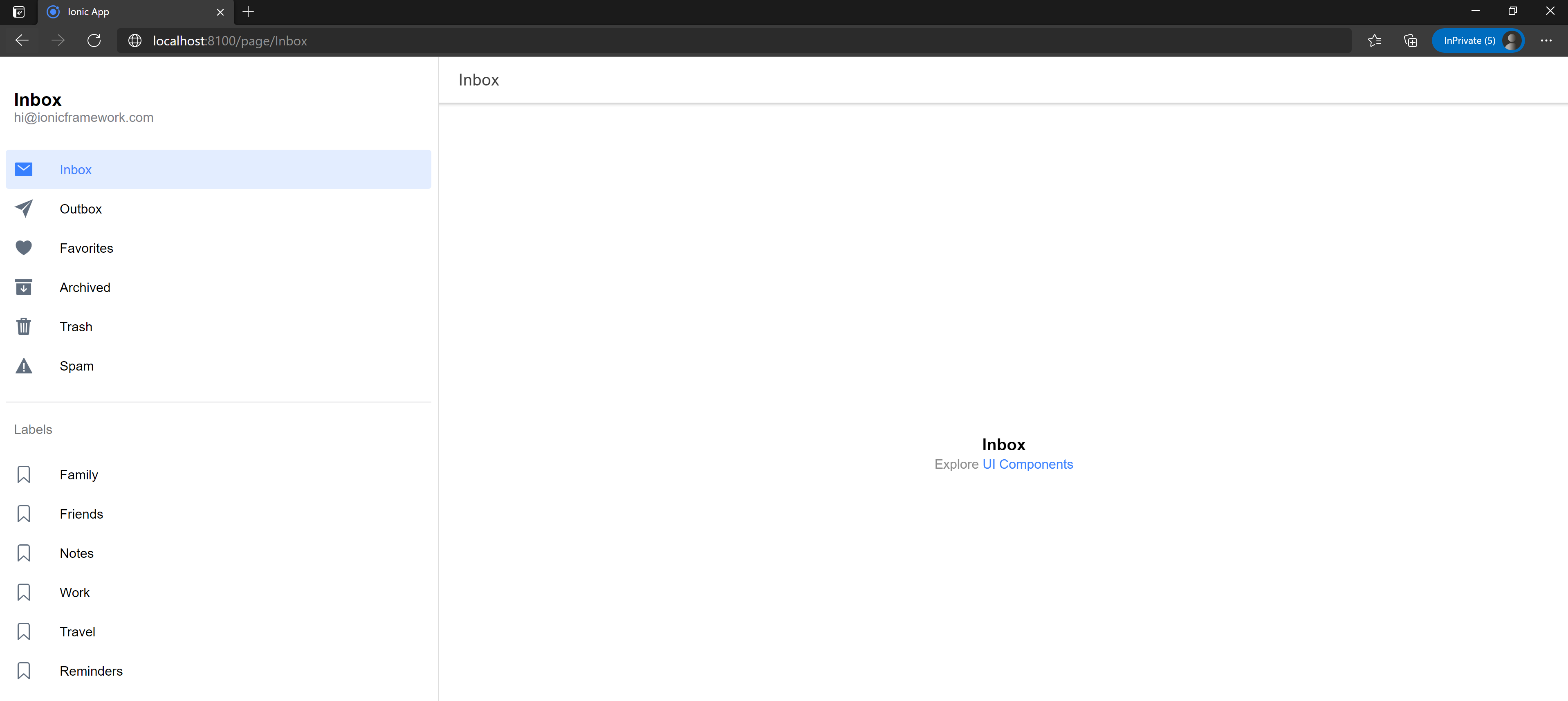This screenshot has width=1568, height=701.
Task: Open the browser favorites star icon
Action: (1375, 41)
